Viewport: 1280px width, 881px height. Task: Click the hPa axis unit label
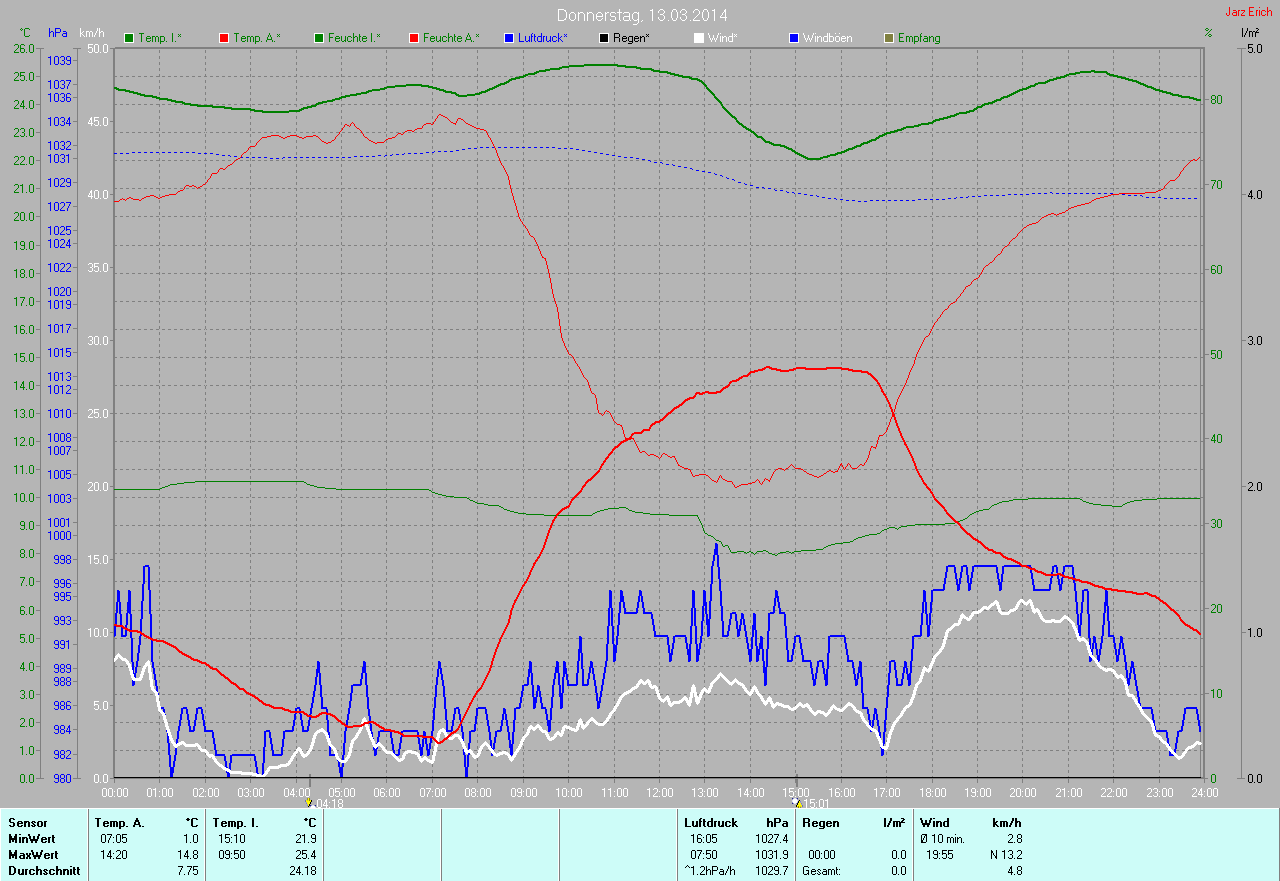tap(58, 33)
